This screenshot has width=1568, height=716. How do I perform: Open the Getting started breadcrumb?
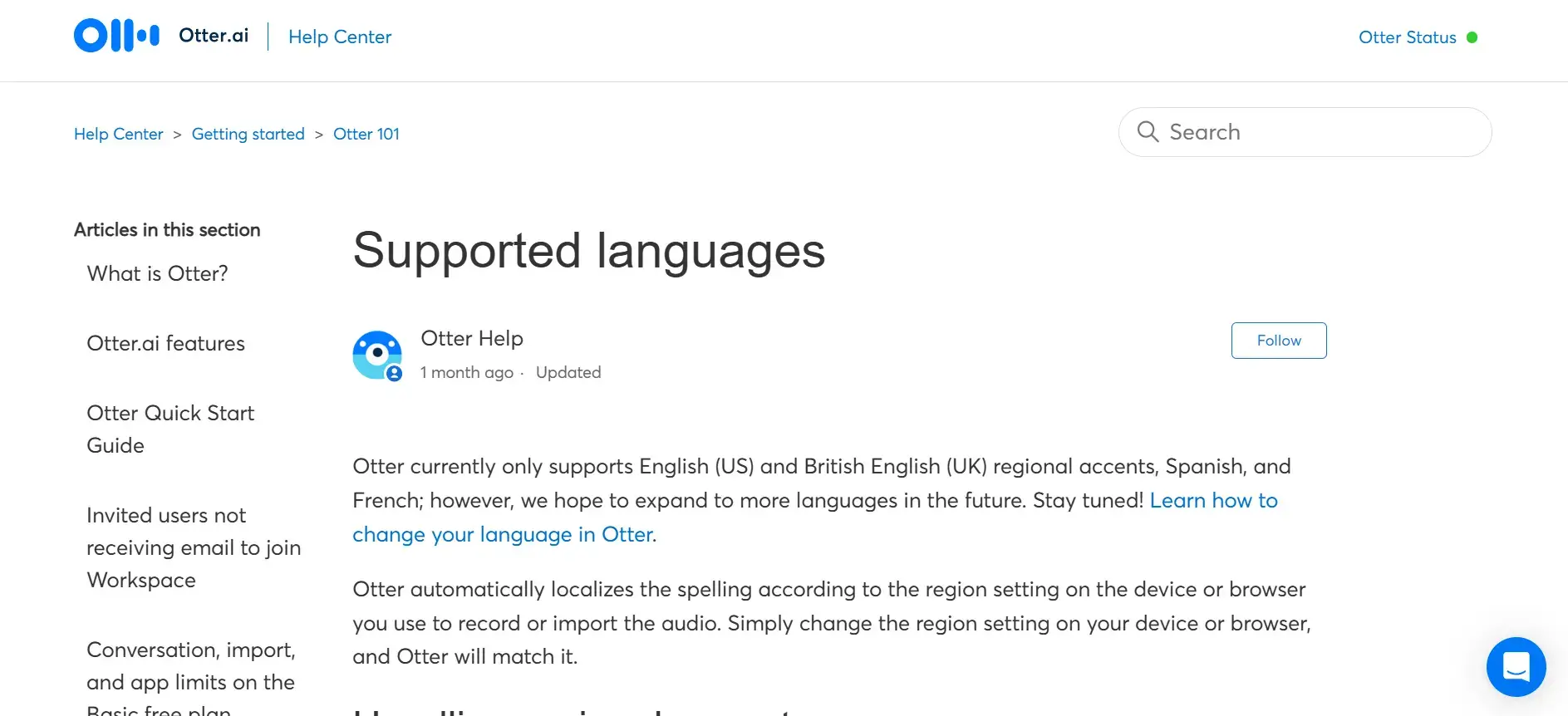point(248,134)
